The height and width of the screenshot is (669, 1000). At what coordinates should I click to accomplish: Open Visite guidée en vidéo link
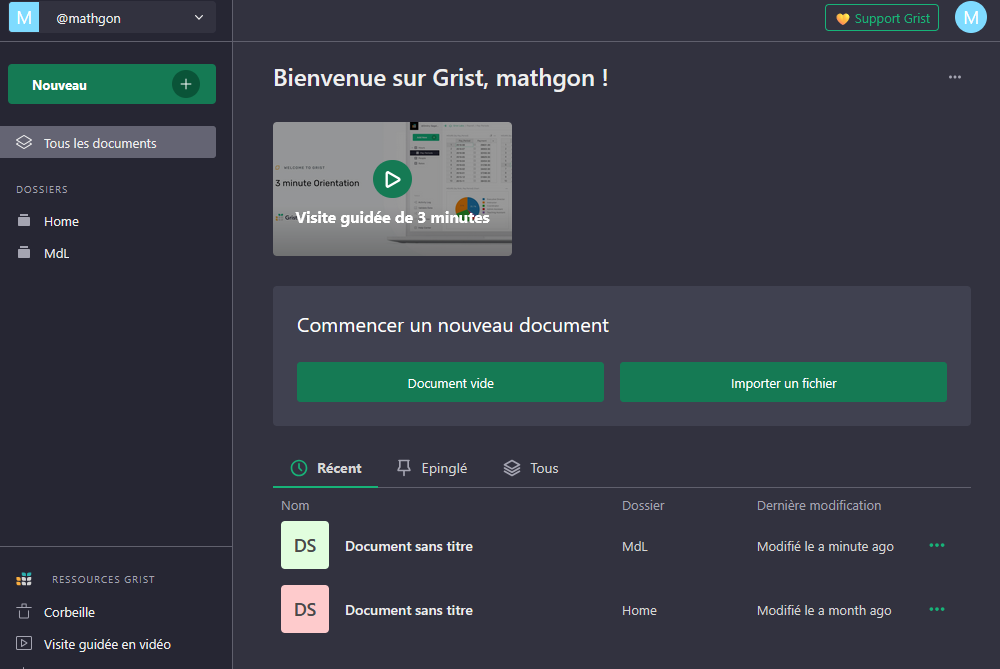[x=106, y=644]
